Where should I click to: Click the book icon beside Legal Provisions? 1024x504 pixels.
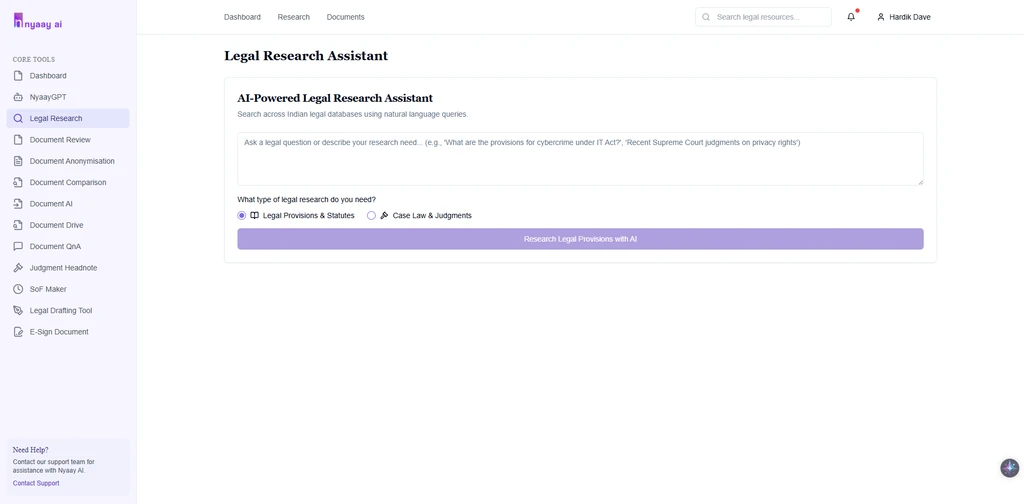tap(255, 215)
